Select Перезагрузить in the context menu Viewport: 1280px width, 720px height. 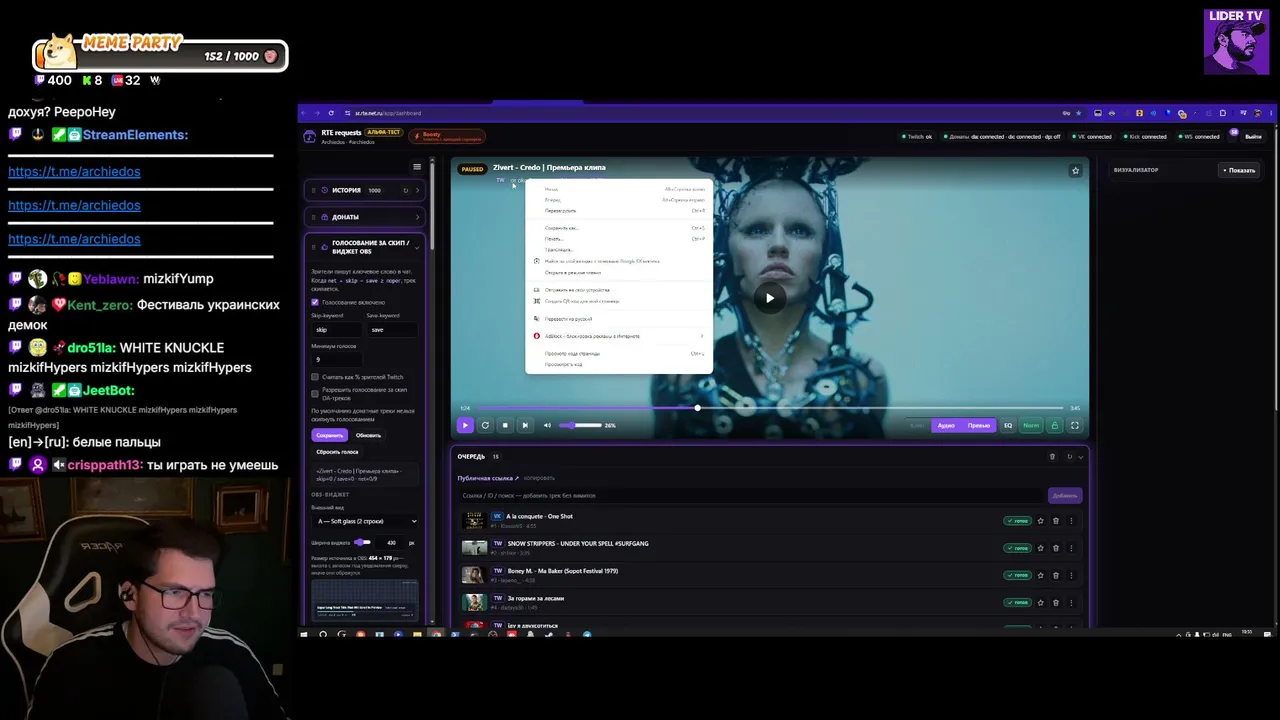(x=619, y=211)
